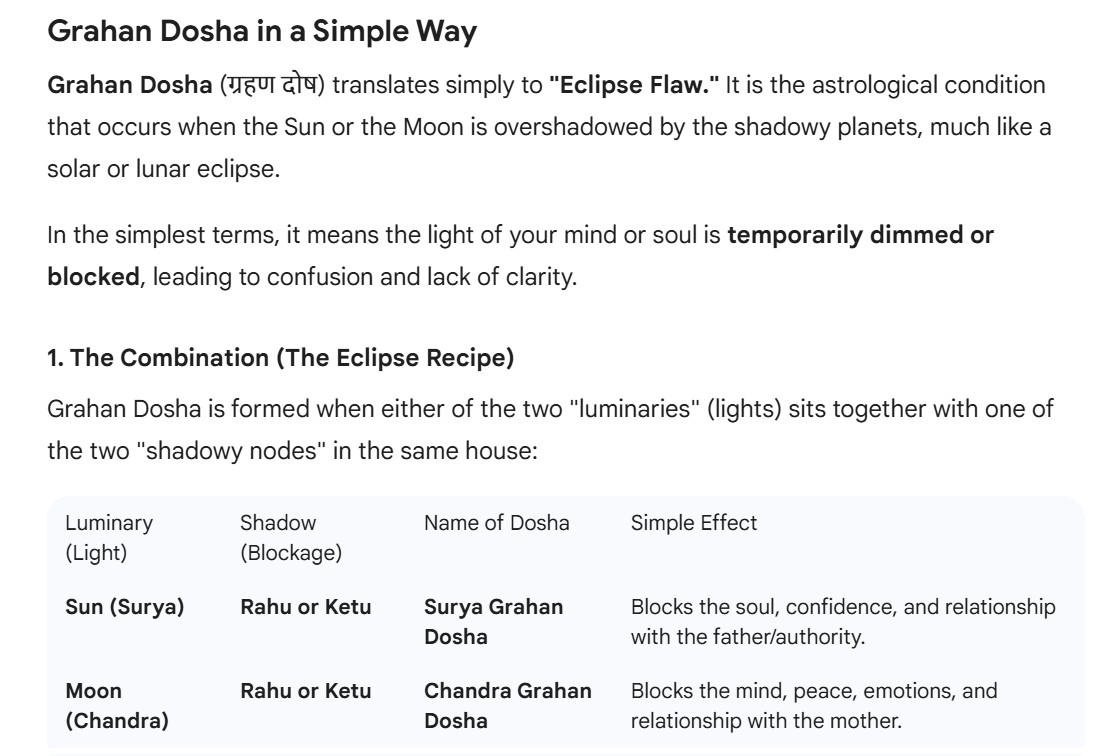Screen dimensions: 1110x756
Task: Select the "Sun (Surya)" table cell
Action: coord(125,607)
